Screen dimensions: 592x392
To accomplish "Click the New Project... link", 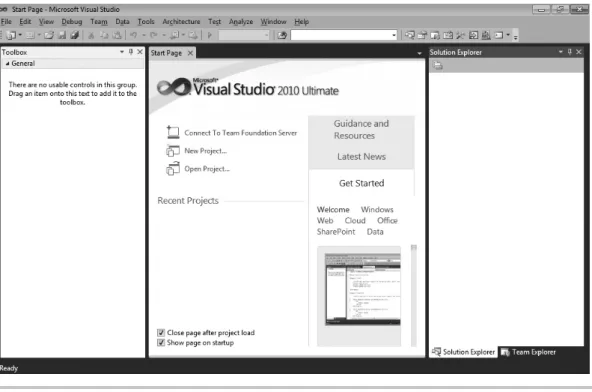I will tap(205, 151).
